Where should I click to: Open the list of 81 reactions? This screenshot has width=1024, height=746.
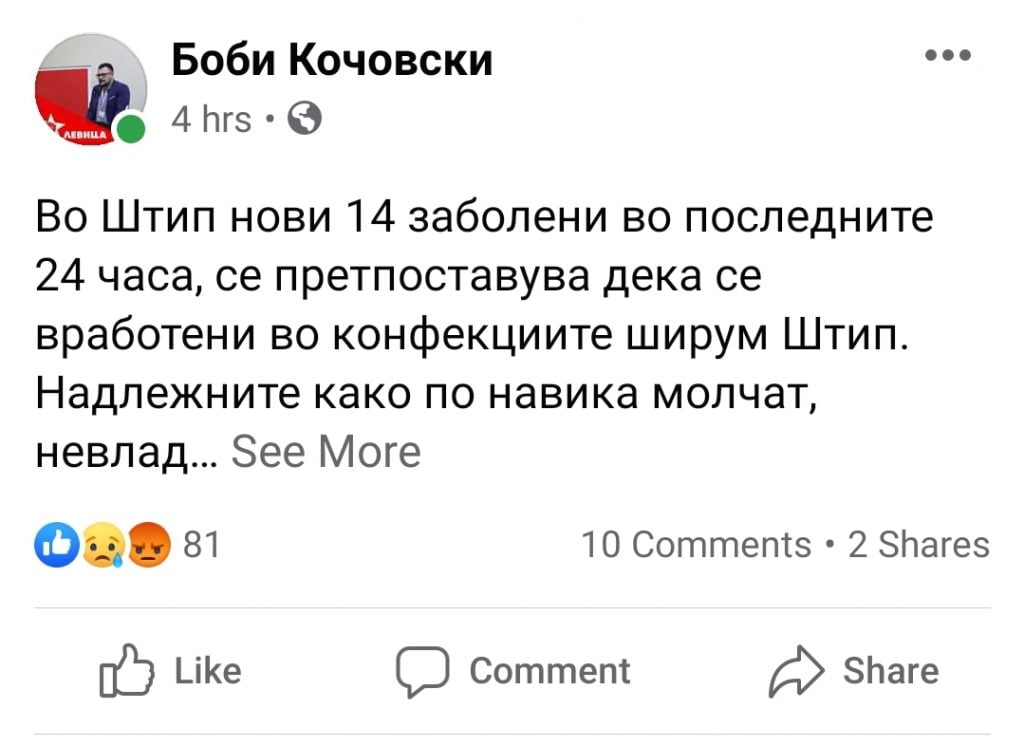(202, 545)
